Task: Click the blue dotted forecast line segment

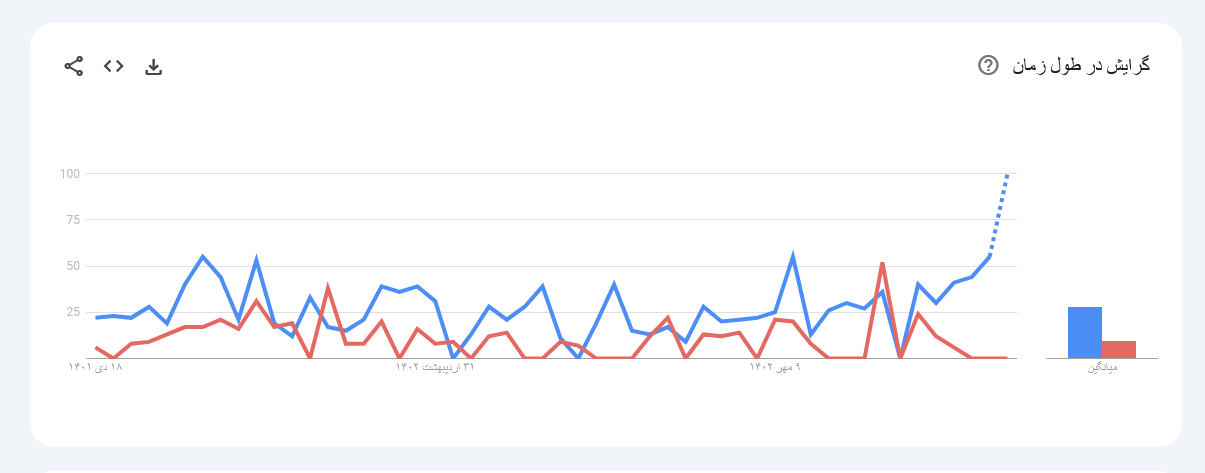Action: pyautogui.click(x=998, y=215)
